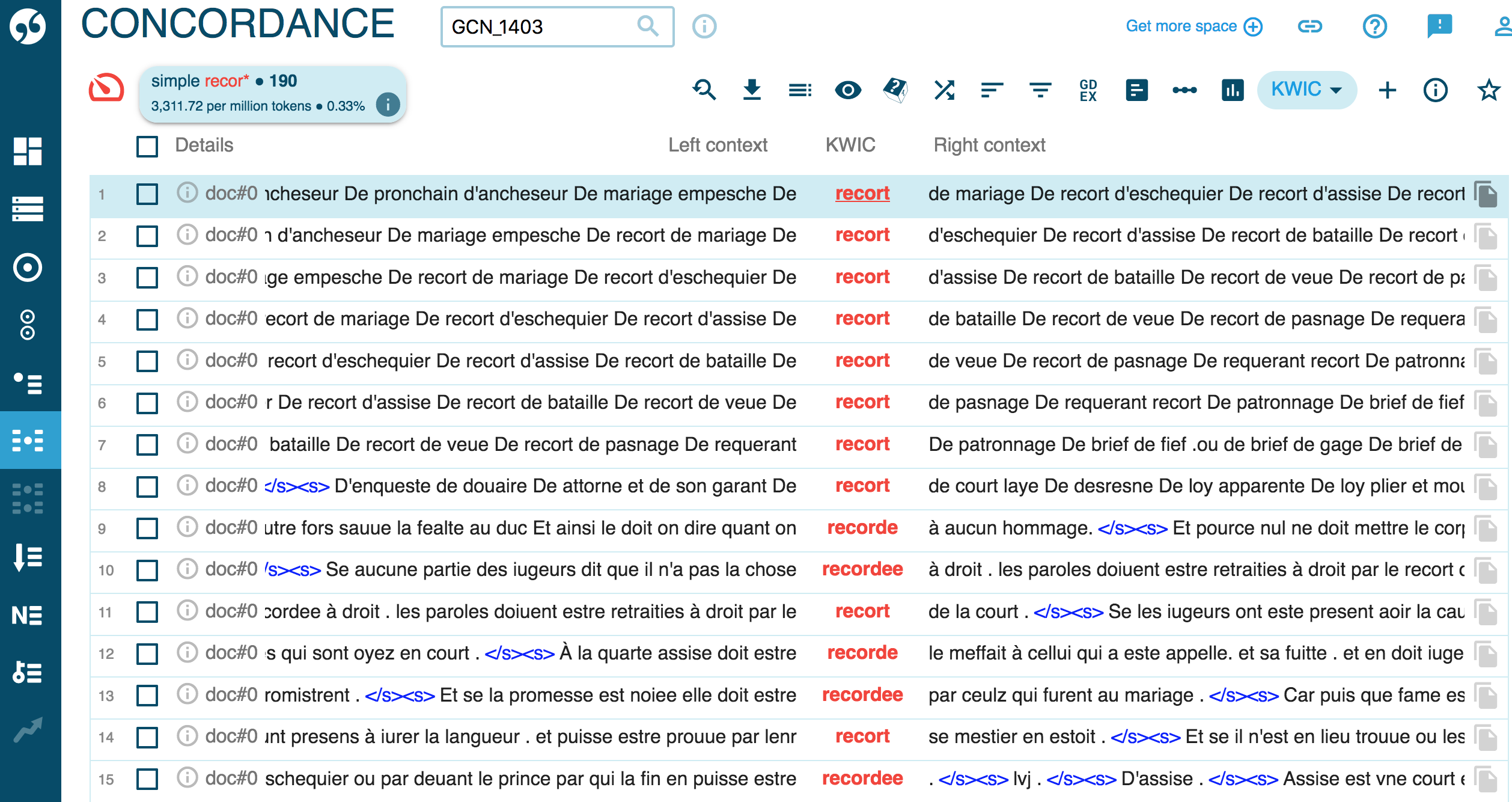Open the Keywords tool in sidebar
Screen dimensions: 1512x802
click(x=28, y=672)
